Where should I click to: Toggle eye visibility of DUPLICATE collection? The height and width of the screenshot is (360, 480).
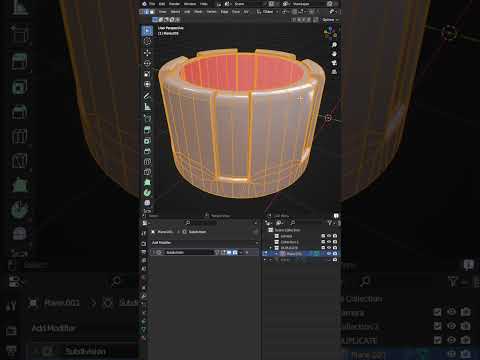click(x=329, y=248)
